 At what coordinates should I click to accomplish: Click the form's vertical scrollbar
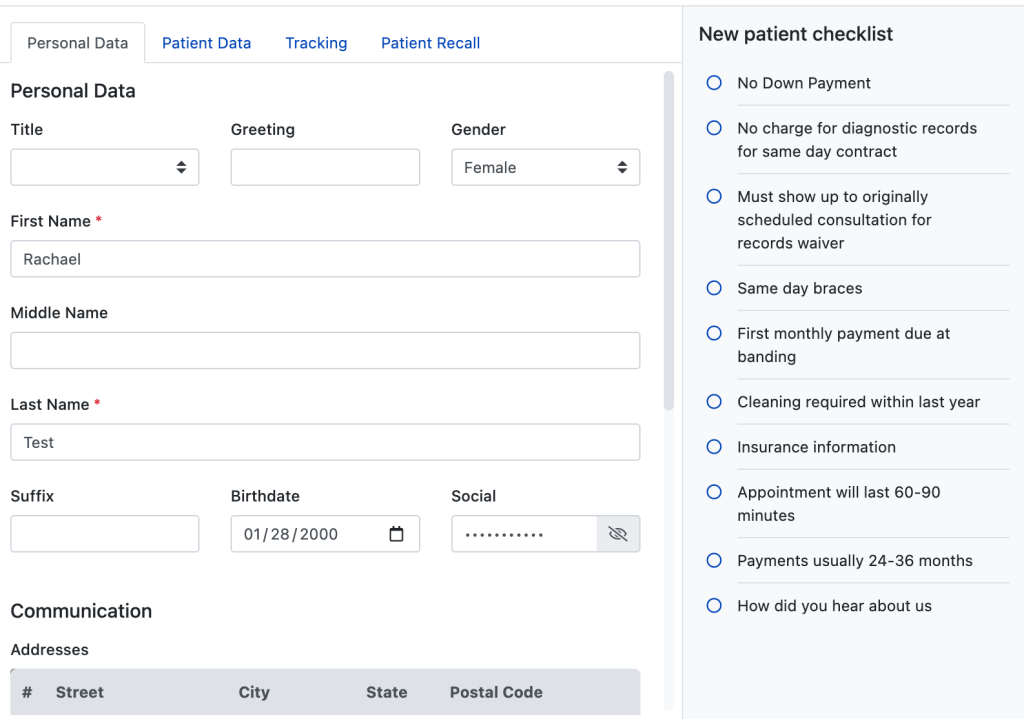[669, 240]
